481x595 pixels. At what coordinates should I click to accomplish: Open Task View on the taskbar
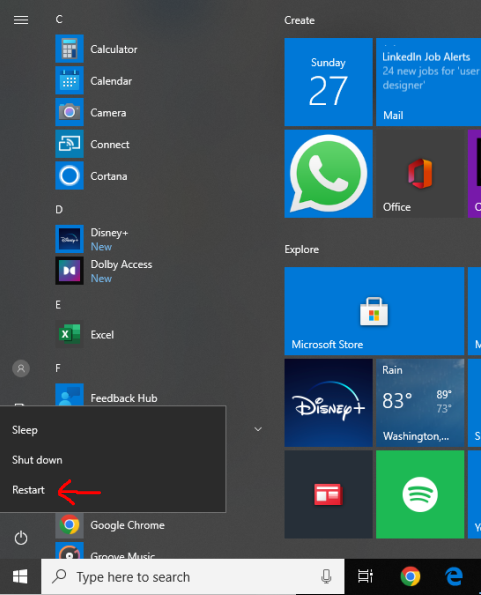coord(365,577)
